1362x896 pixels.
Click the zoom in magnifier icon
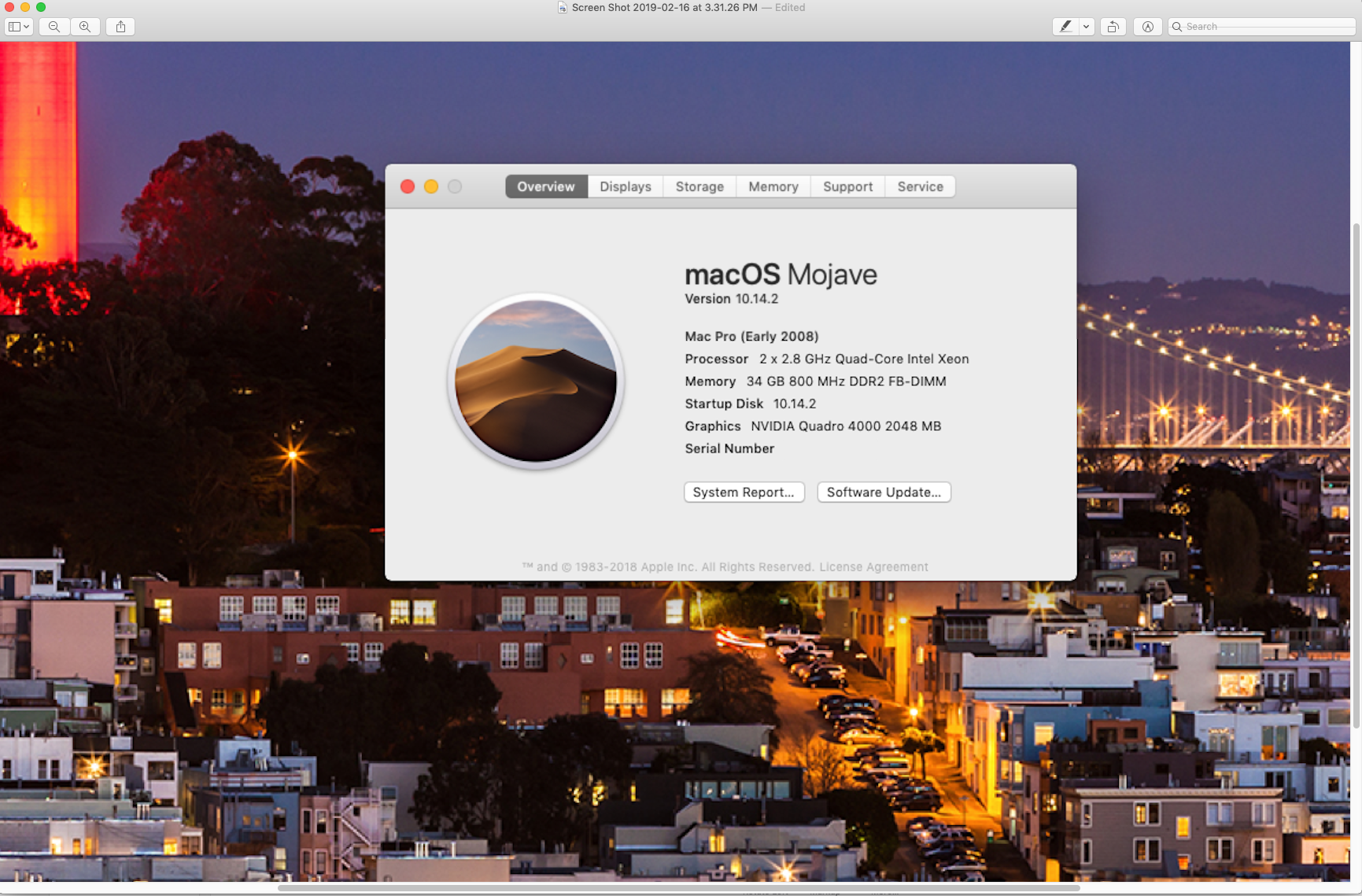point(85,27)
